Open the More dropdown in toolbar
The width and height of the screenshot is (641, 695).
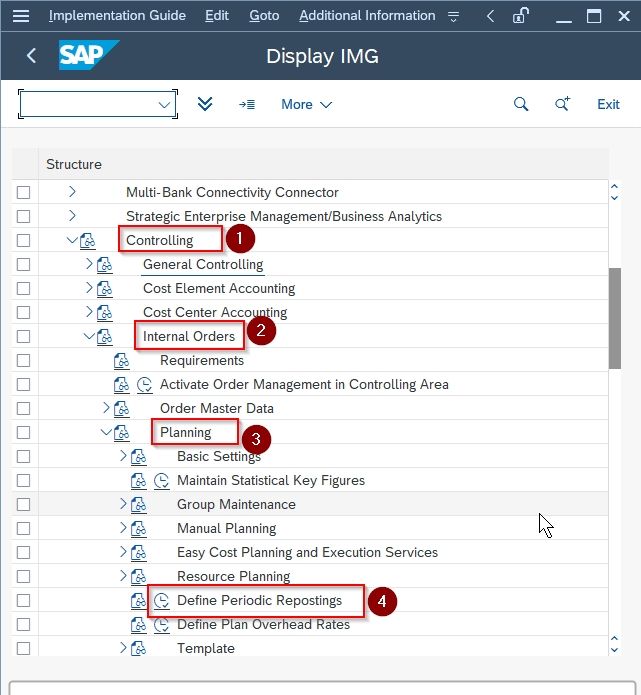point(306,105)
